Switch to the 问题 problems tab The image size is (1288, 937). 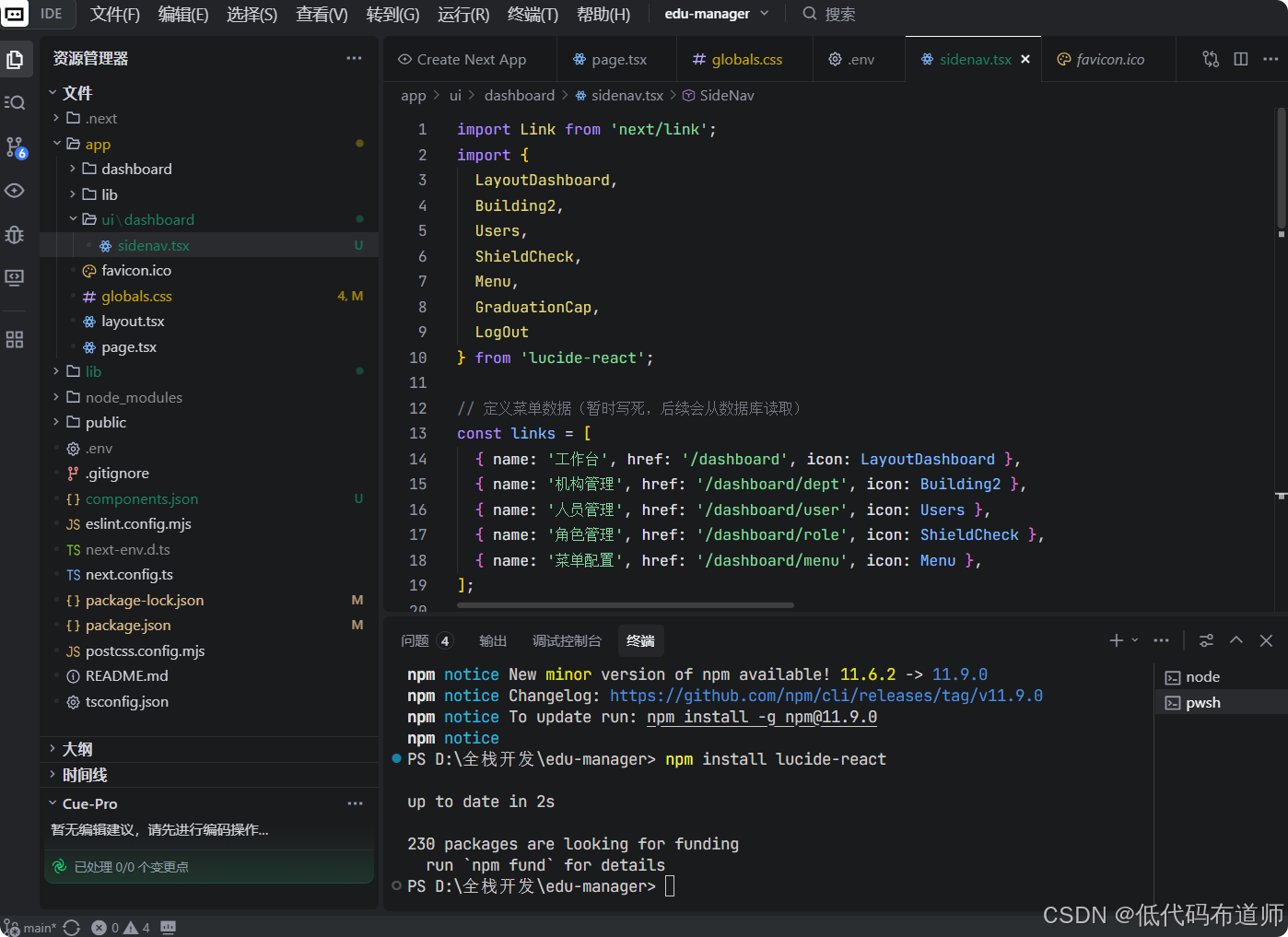tap(427, 640)
